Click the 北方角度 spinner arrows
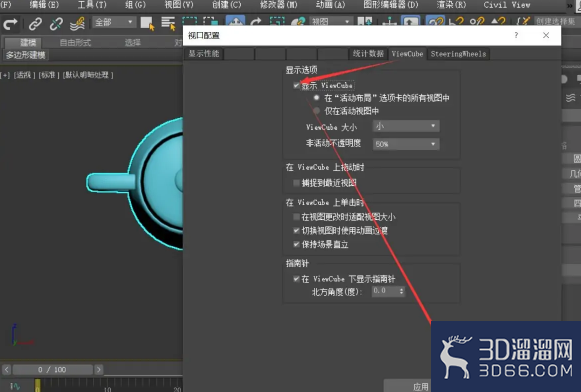581x392 pixels. point(401,291)
